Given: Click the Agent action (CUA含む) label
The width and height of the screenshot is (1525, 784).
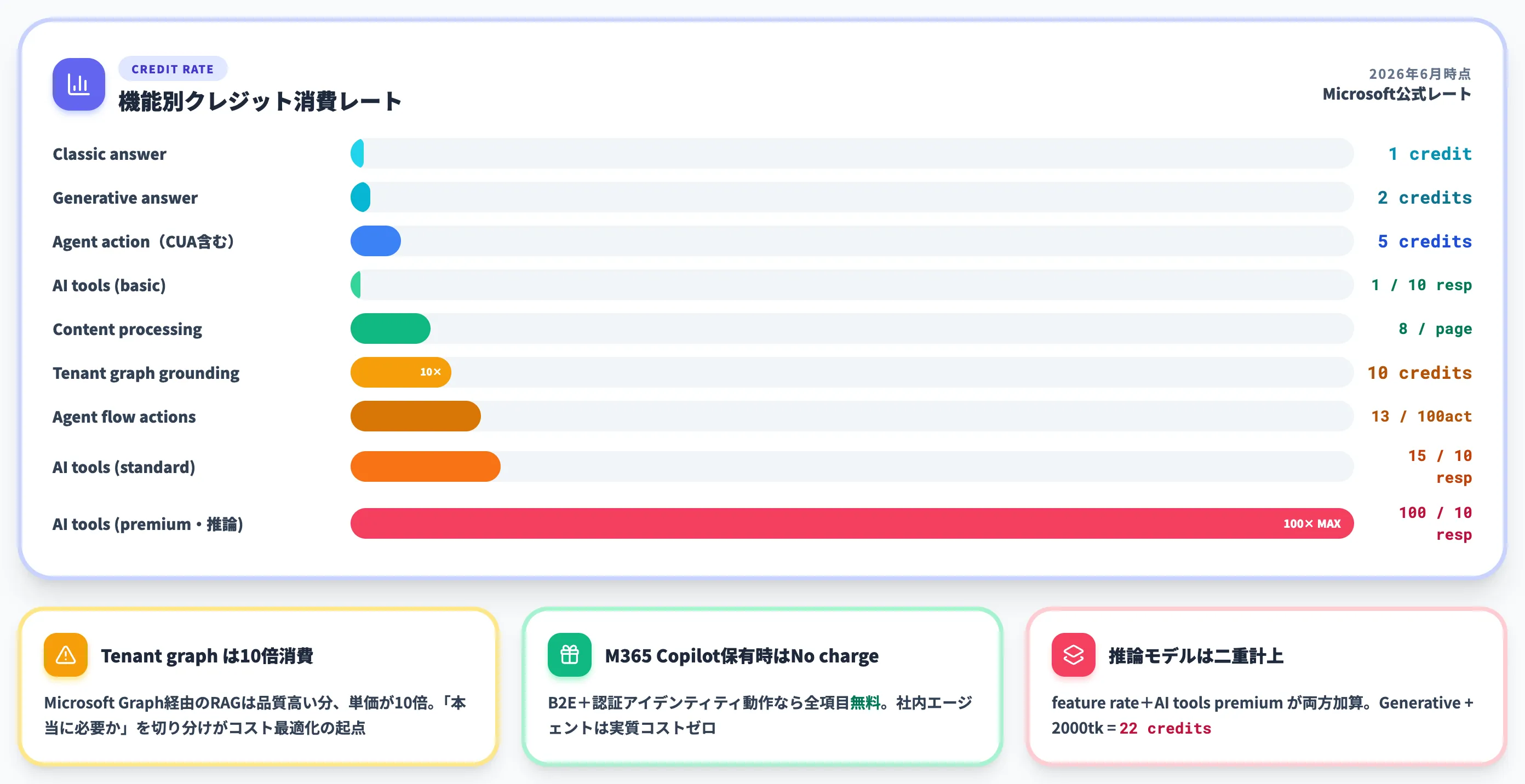Looking at the screenshot, I should point(144,241).
